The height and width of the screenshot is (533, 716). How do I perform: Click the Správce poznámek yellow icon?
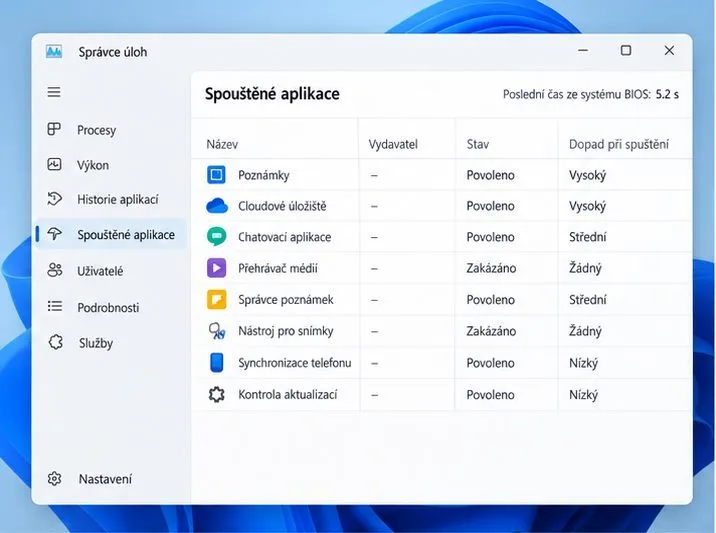tap(216, 300)
